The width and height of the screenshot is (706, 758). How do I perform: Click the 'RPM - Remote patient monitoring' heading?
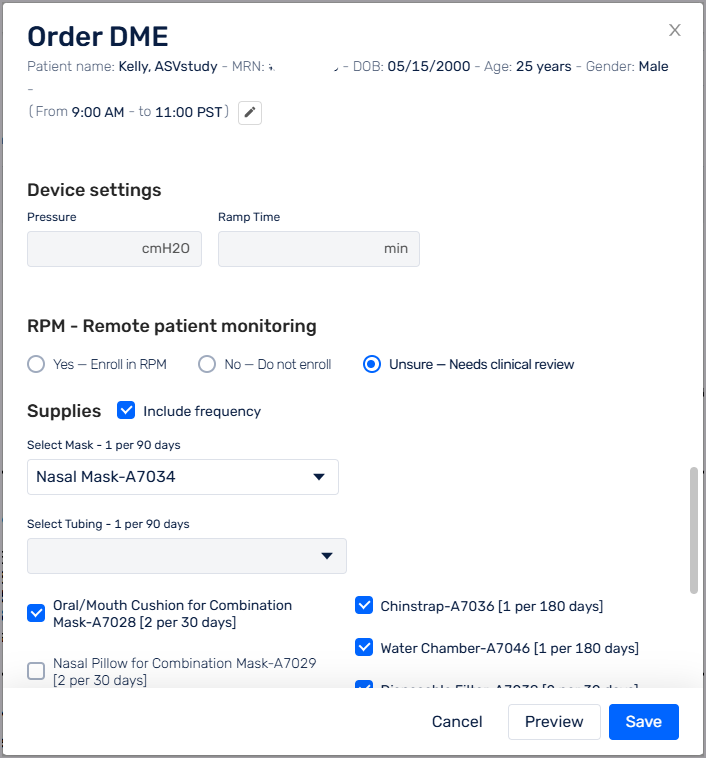click(172, 326)
